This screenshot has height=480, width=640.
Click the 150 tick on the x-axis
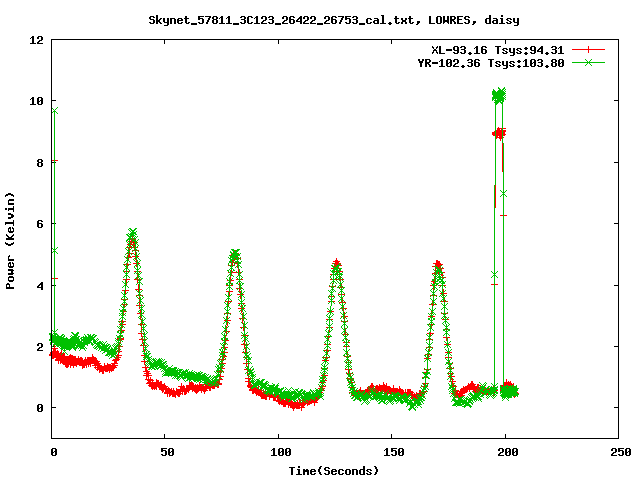pos(391,452)
